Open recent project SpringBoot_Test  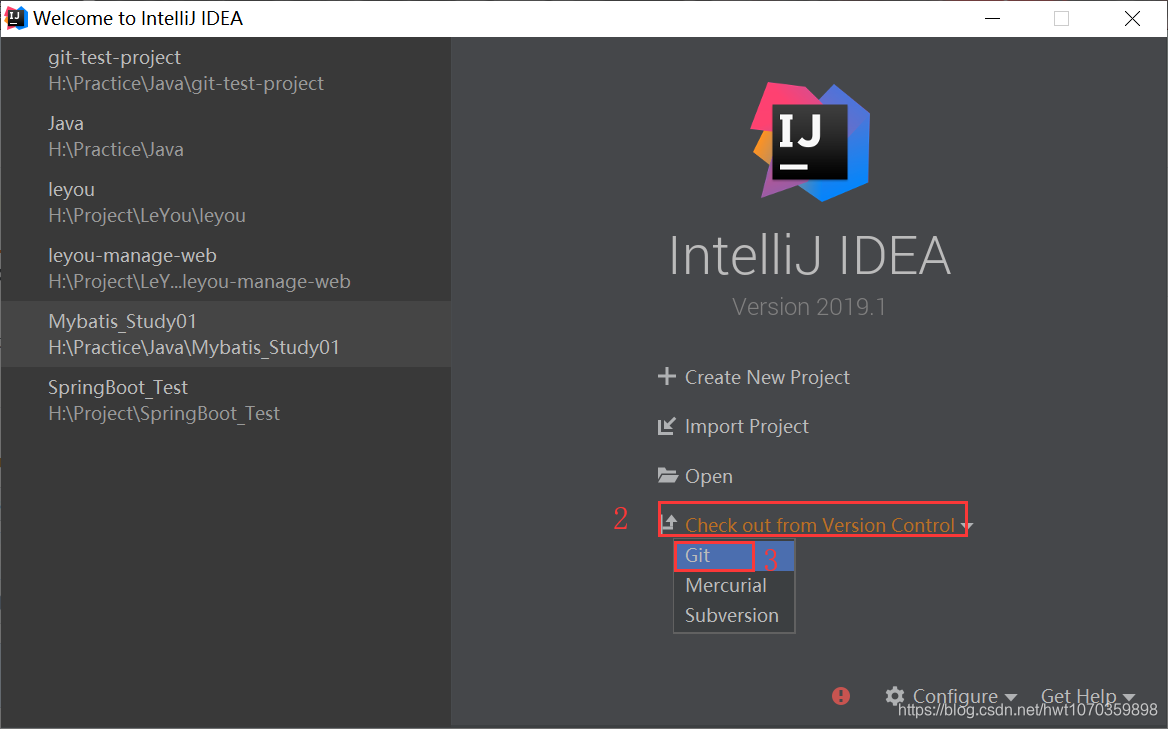[x=226, y=400]
